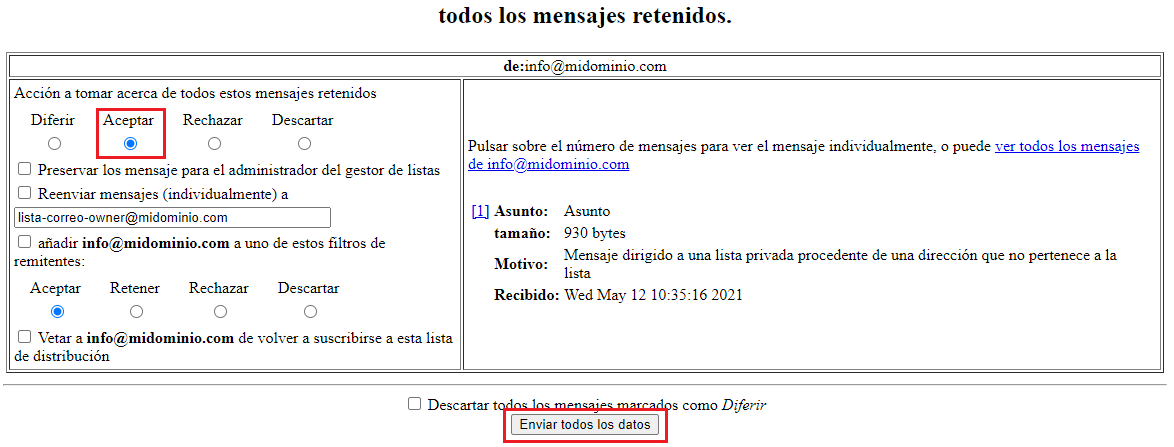
Task: Check Descartar todos los mensajes marcados Diferir
Action: (415, 405)
